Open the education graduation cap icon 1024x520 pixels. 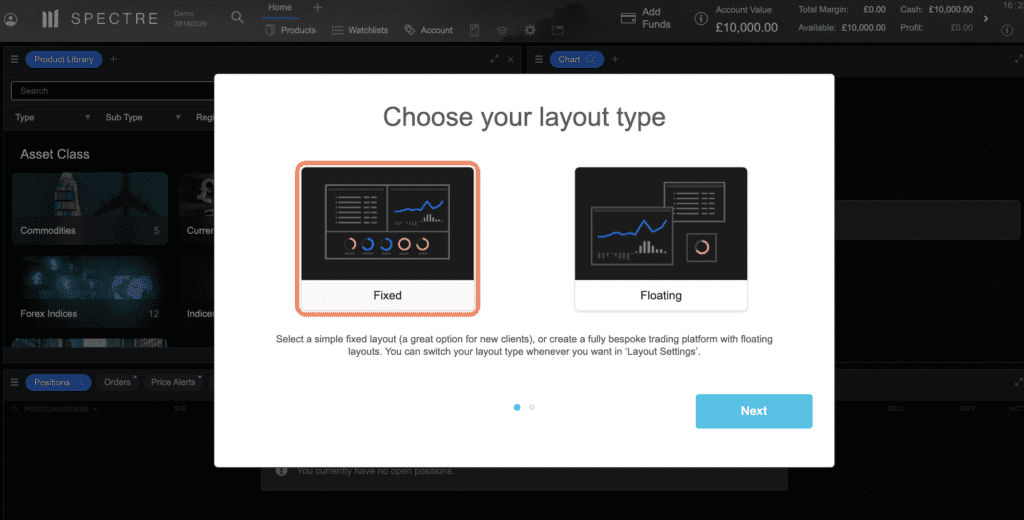click(x=502, y=30)
